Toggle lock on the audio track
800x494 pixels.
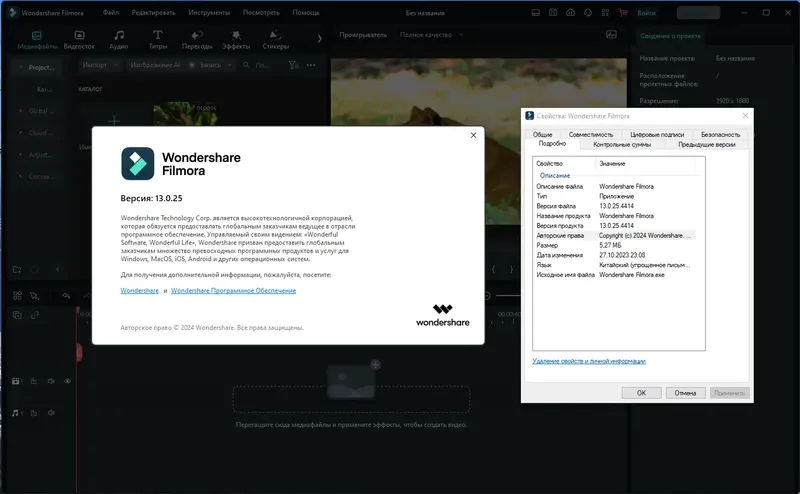pyautogui.click(x=34, y=412)
